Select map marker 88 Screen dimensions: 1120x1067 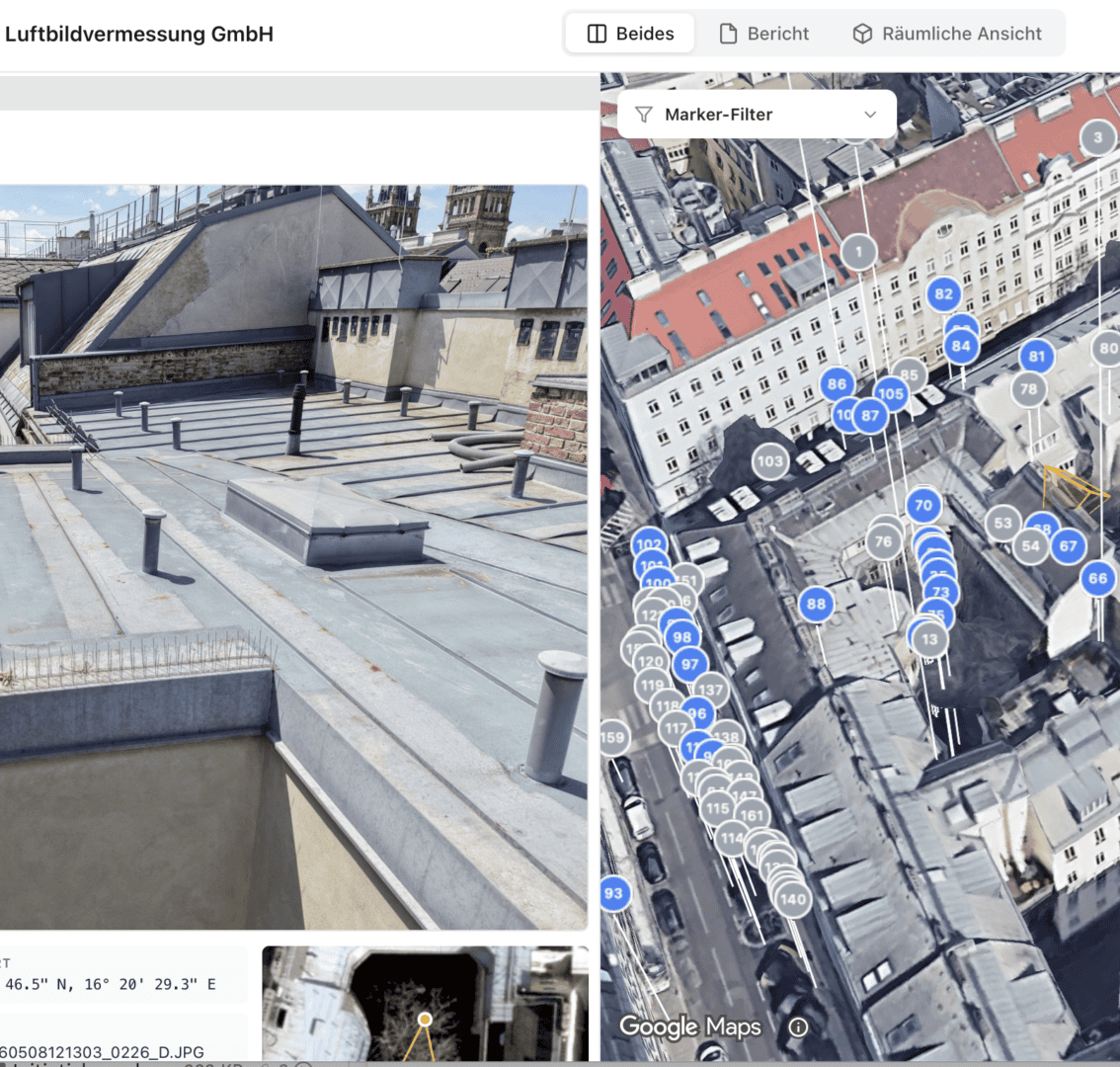coord(816,604)
